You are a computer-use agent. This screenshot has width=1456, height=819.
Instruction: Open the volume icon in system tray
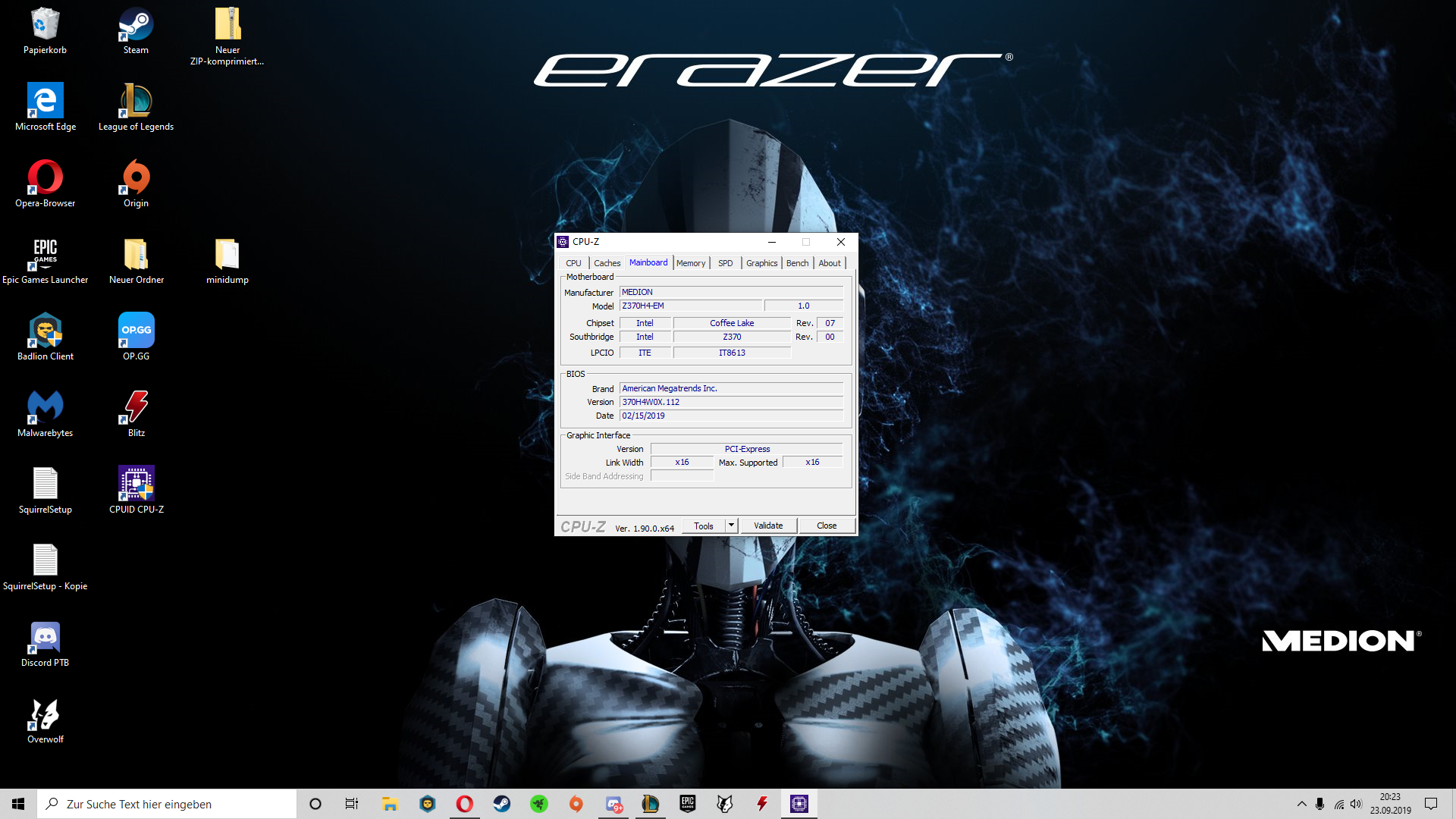point(1356,804)
